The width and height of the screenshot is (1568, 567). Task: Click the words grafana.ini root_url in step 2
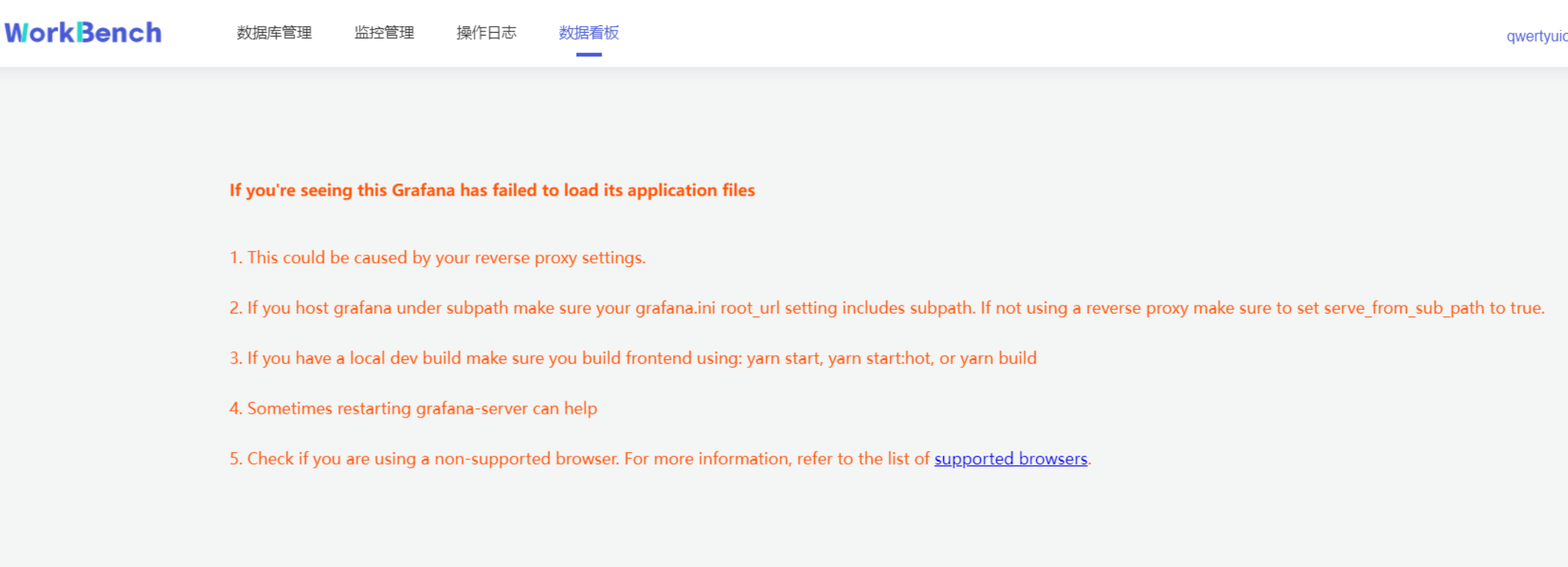point(707,308)
